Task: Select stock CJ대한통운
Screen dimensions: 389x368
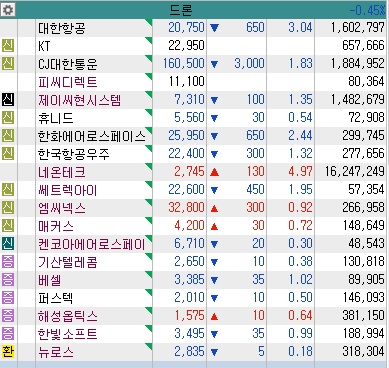Action: click(x=68, y=64)
